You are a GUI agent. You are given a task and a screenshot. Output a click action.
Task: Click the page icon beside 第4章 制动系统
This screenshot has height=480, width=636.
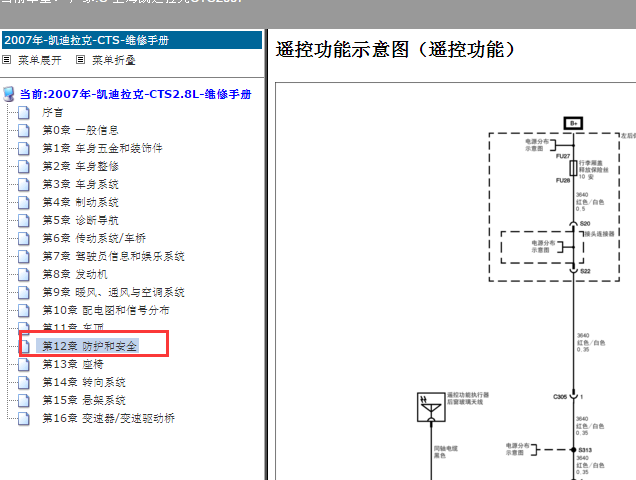tap(24, 202)
